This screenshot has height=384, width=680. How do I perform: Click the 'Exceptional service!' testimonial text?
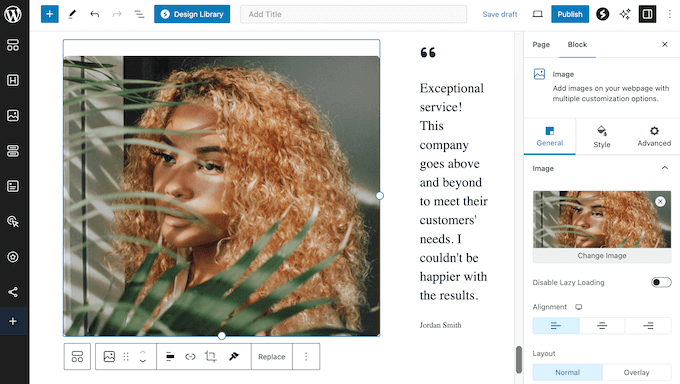click(x=451, y=97)
